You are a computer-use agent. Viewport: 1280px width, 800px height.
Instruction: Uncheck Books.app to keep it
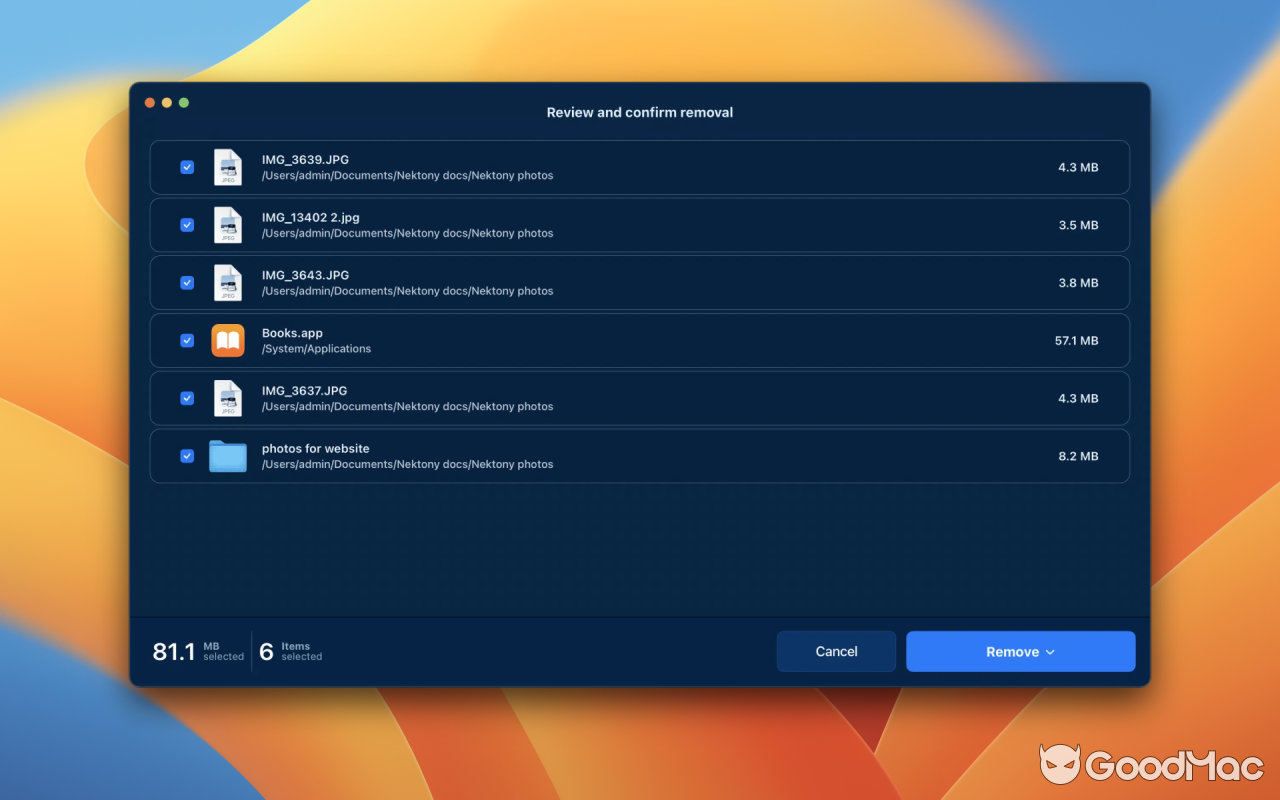click(x=187, y=340)
